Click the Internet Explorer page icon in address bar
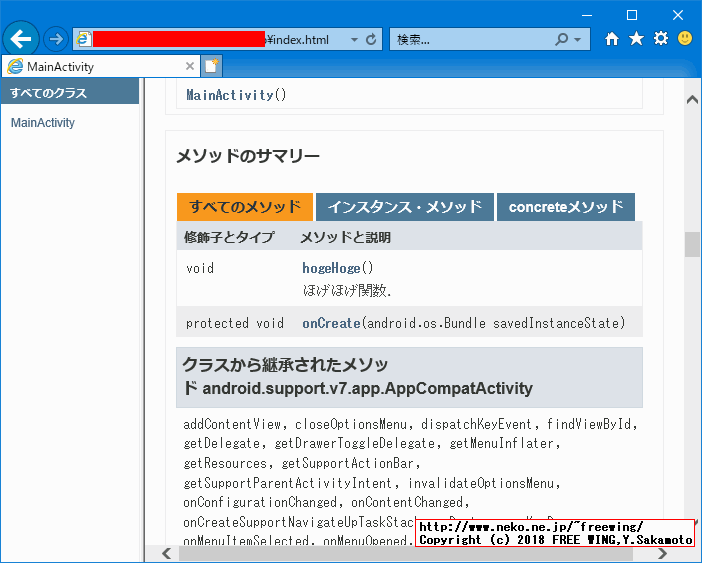This screenshot has width=702, height=563. point(83,39)
